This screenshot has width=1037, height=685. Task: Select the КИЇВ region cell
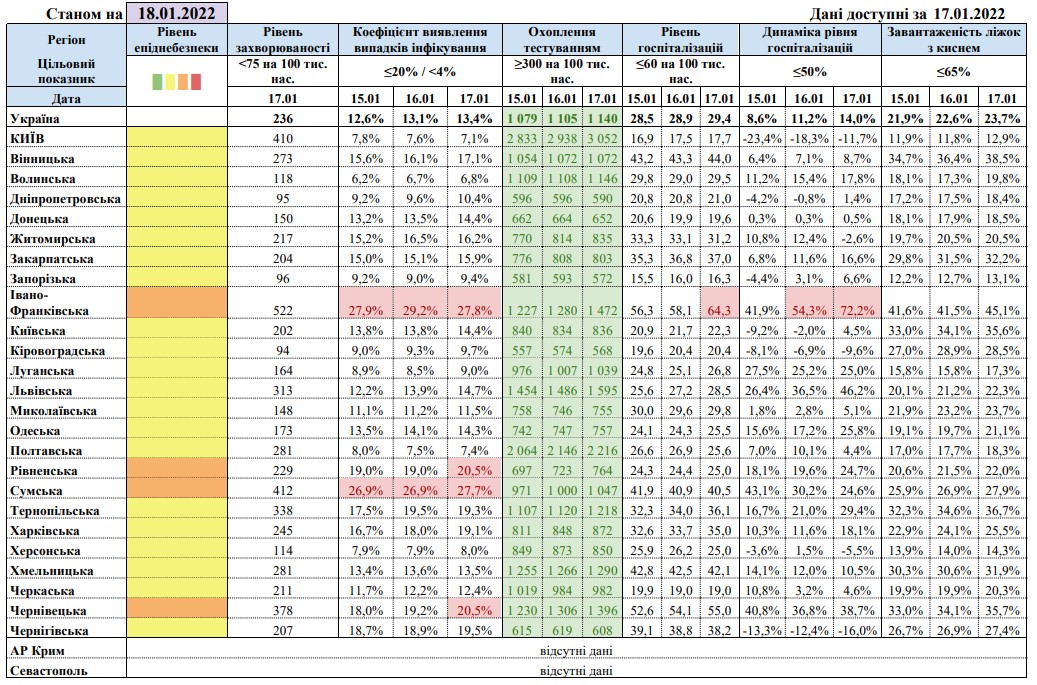pos(31,137)
